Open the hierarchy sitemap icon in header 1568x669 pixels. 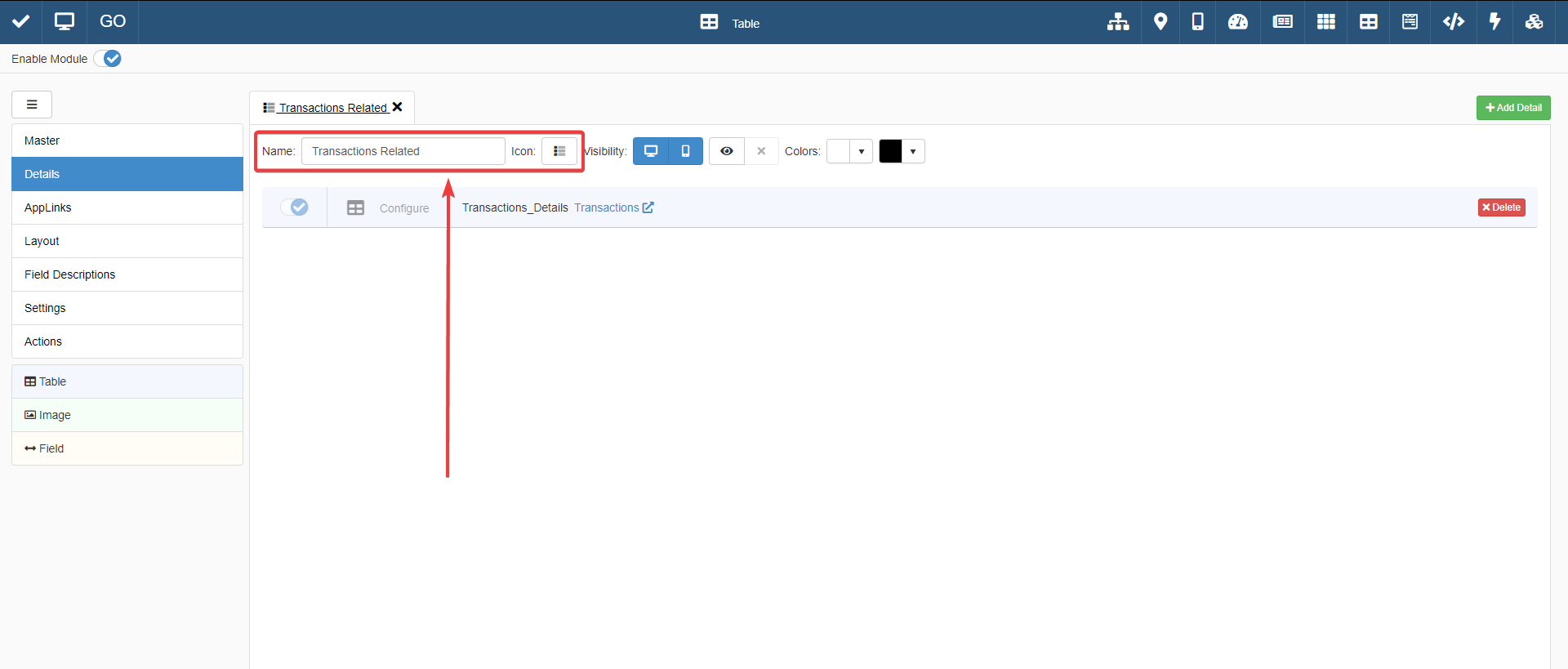[x=1117, y=22]
